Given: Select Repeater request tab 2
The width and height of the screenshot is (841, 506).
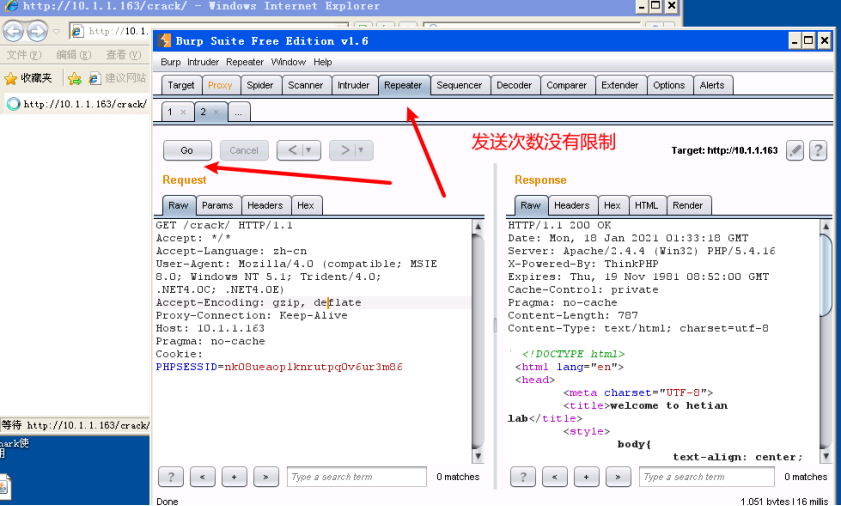Looking at the screenshot, I should pos(204,112).
